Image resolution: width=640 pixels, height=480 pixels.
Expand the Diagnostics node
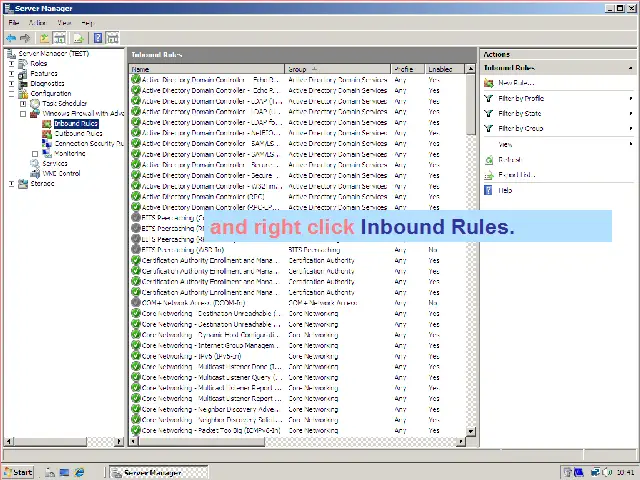click(x=11, y=84)
